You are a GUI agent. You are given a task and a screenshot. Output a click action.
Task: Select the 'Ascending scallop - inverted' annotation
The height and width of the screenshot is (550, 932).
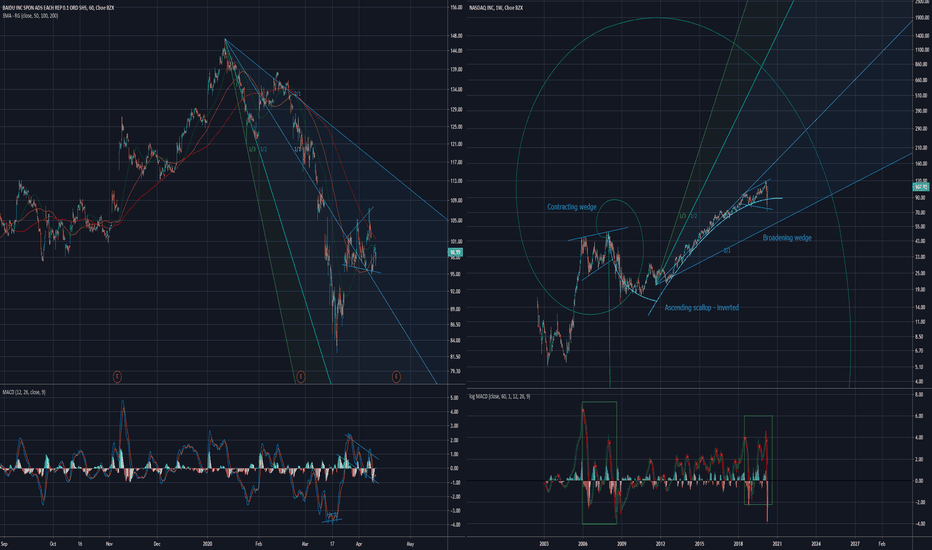(701, 307)
